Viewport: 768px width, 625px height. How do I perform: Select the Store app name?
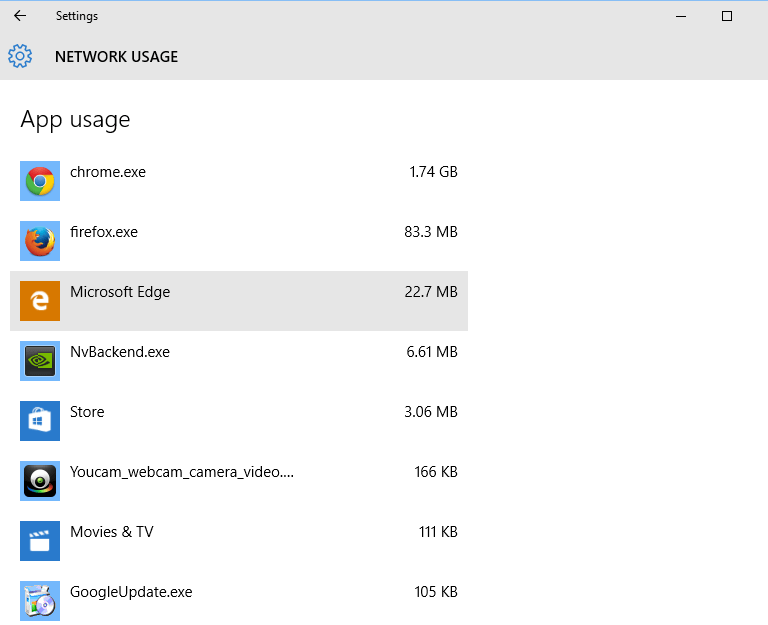pyautogui.click(x=87, y=412)
